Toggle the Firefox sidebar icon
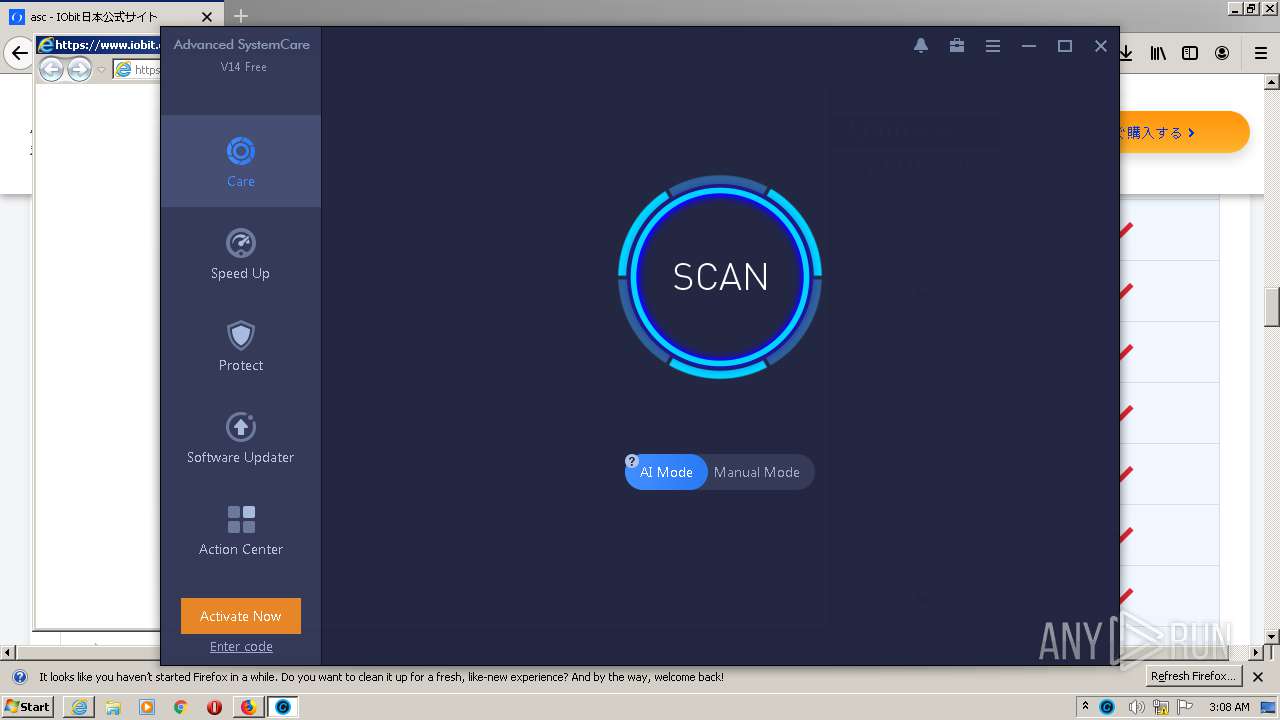The image size is (1280, 720). click(x=1190, y=53)
